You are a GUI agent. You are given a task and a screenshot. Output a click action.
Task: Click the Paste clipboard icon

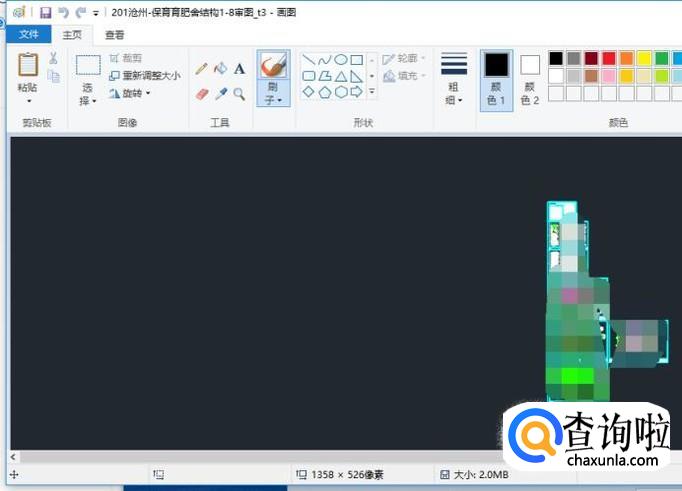coord(28,65)
